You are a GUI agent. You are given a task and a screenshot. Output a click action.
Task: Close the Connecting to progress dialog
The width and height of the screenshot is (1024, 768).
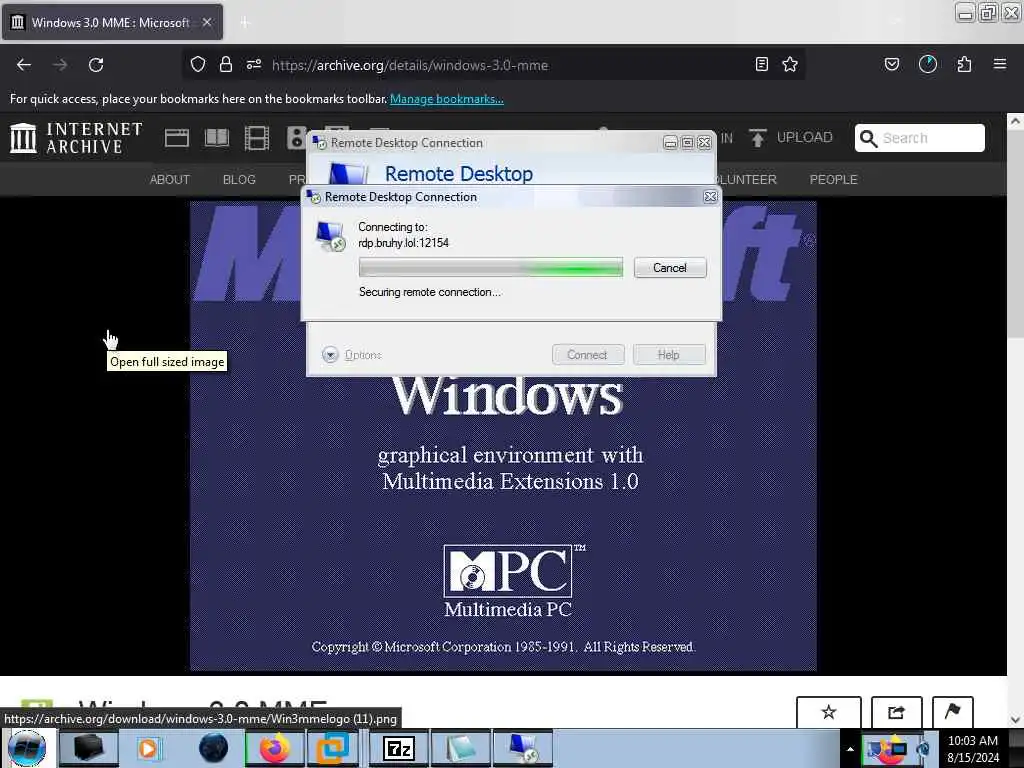711,197
